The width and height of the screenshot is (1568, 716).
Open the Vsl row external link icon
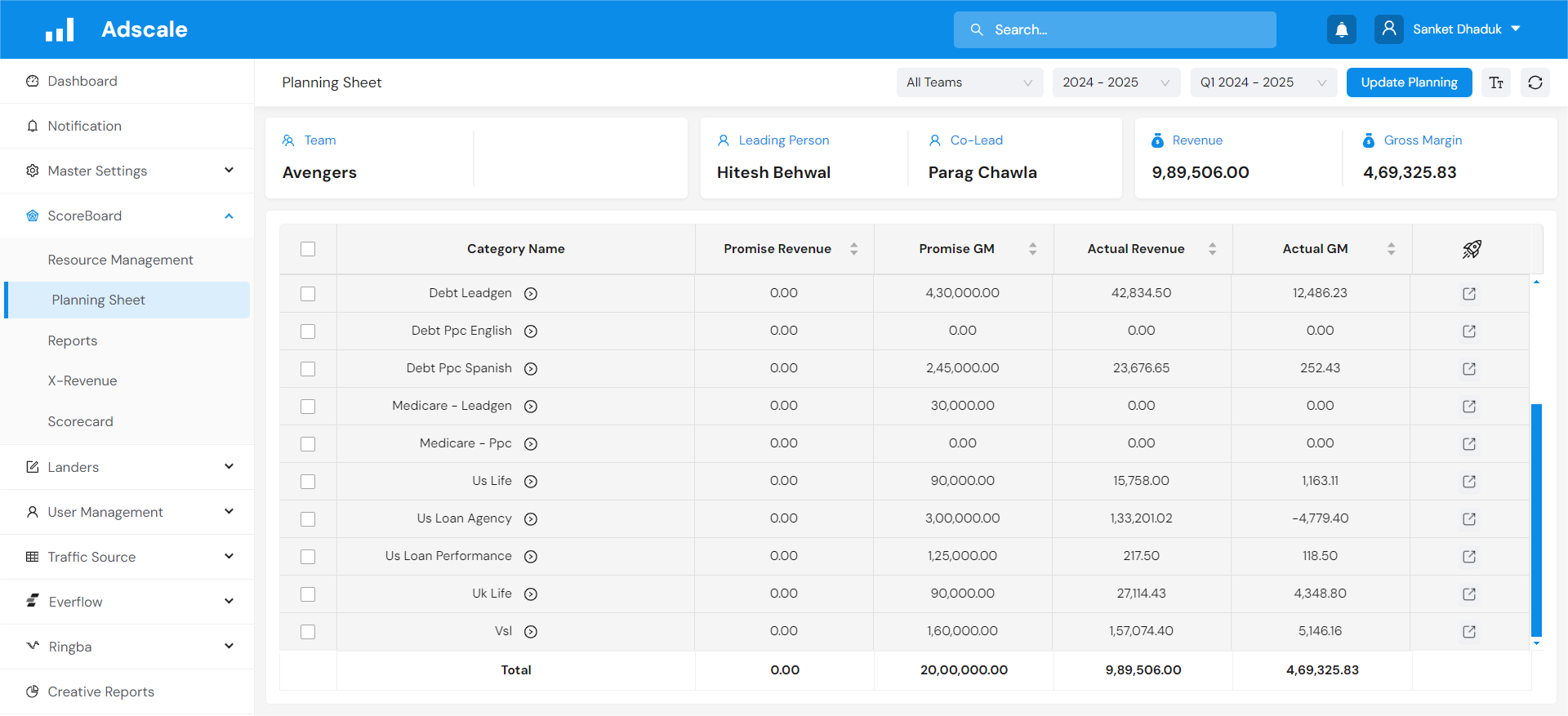click(x=1469, y=632)
